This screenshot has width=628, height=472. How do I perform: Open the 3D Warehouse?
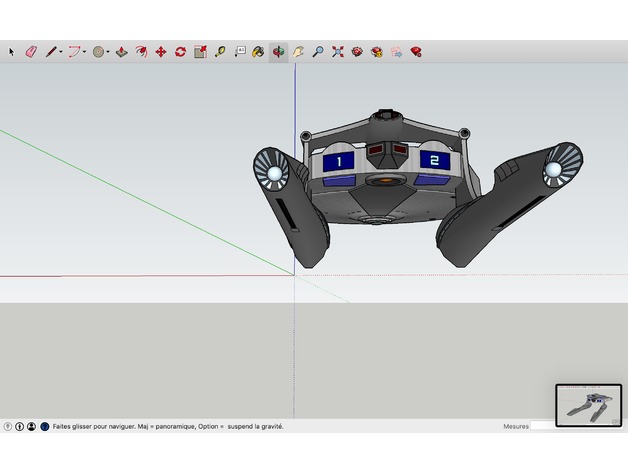pyautogui.click(x=357, y=51)
